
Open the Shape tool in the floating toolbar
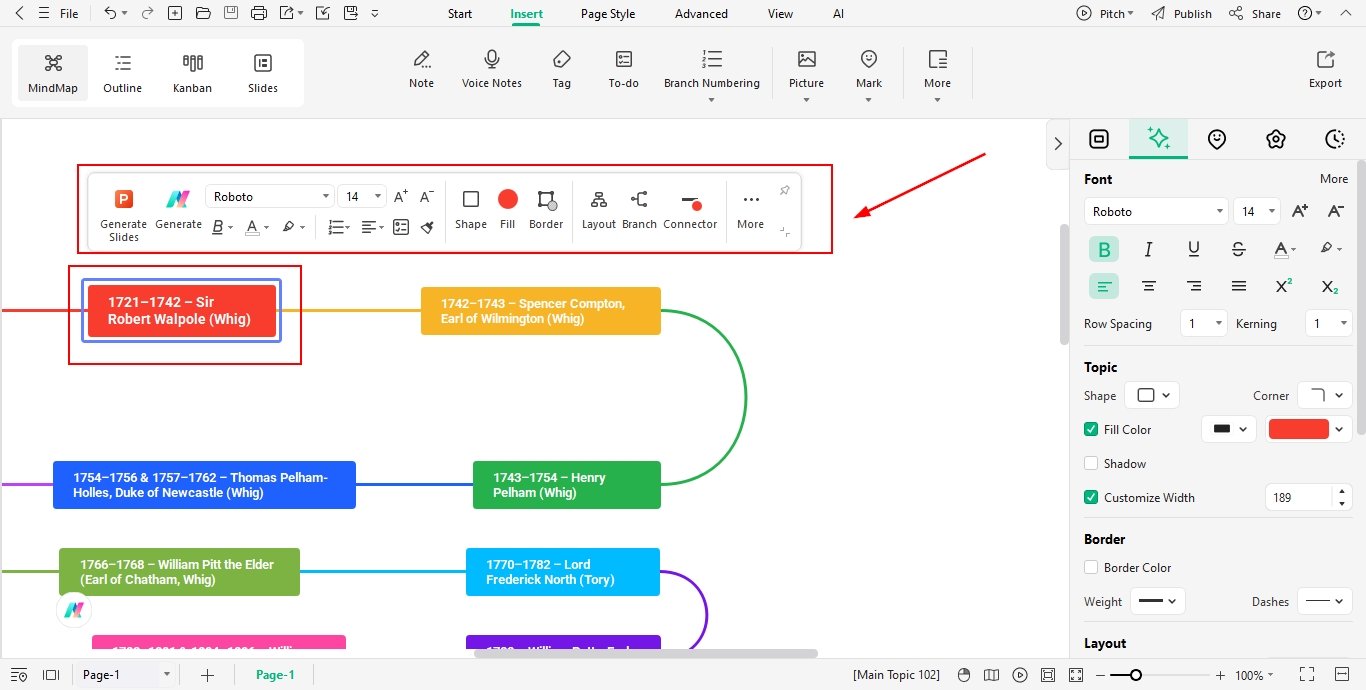[471, 210]
